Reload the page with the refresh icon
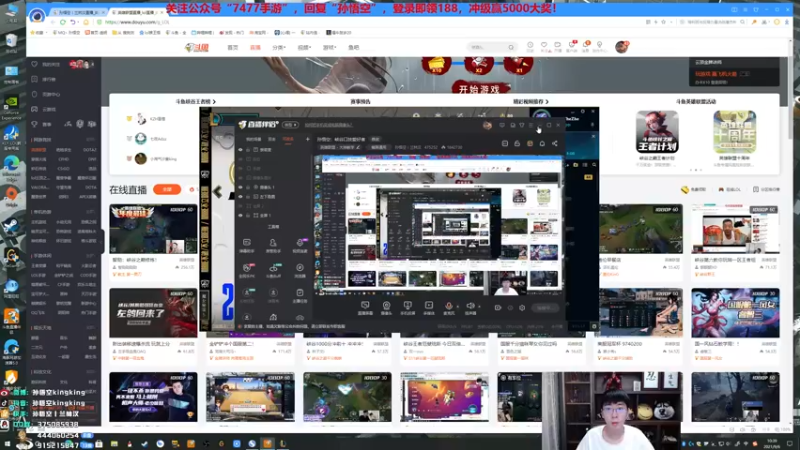 63,22
